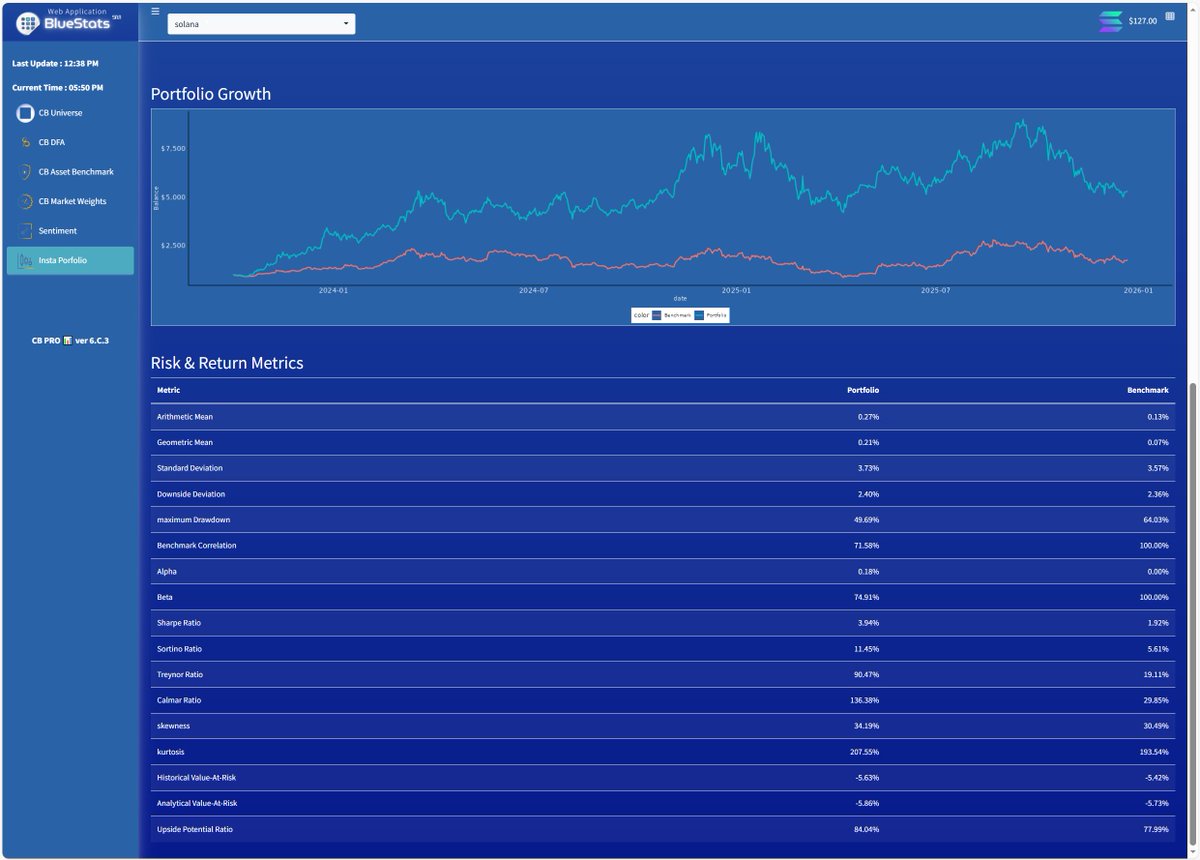Click the 2025-01 x-axis date label
Screen dimensions: 1200x860
point(736,290)
